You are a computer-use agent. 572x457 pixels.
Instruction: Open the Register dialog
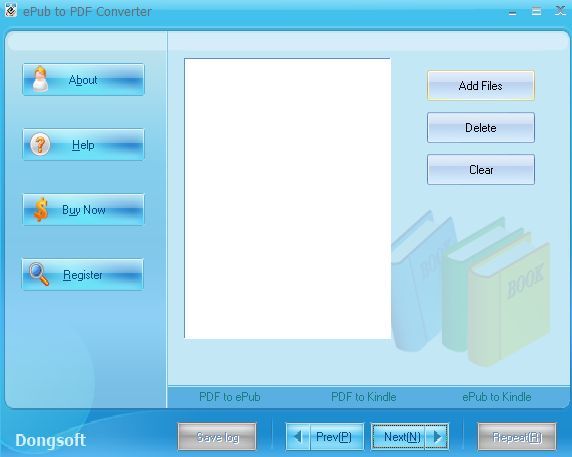[x=83, y=274]
